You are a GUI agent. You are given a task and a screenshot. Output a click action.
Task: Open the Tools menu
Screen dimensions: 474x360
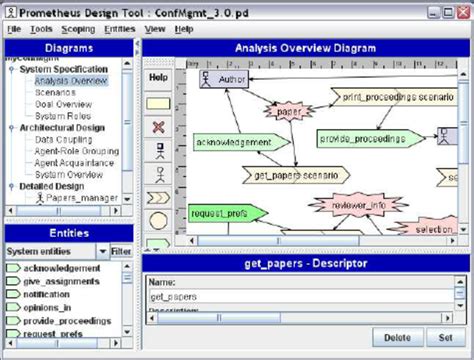tap(41, 29)
